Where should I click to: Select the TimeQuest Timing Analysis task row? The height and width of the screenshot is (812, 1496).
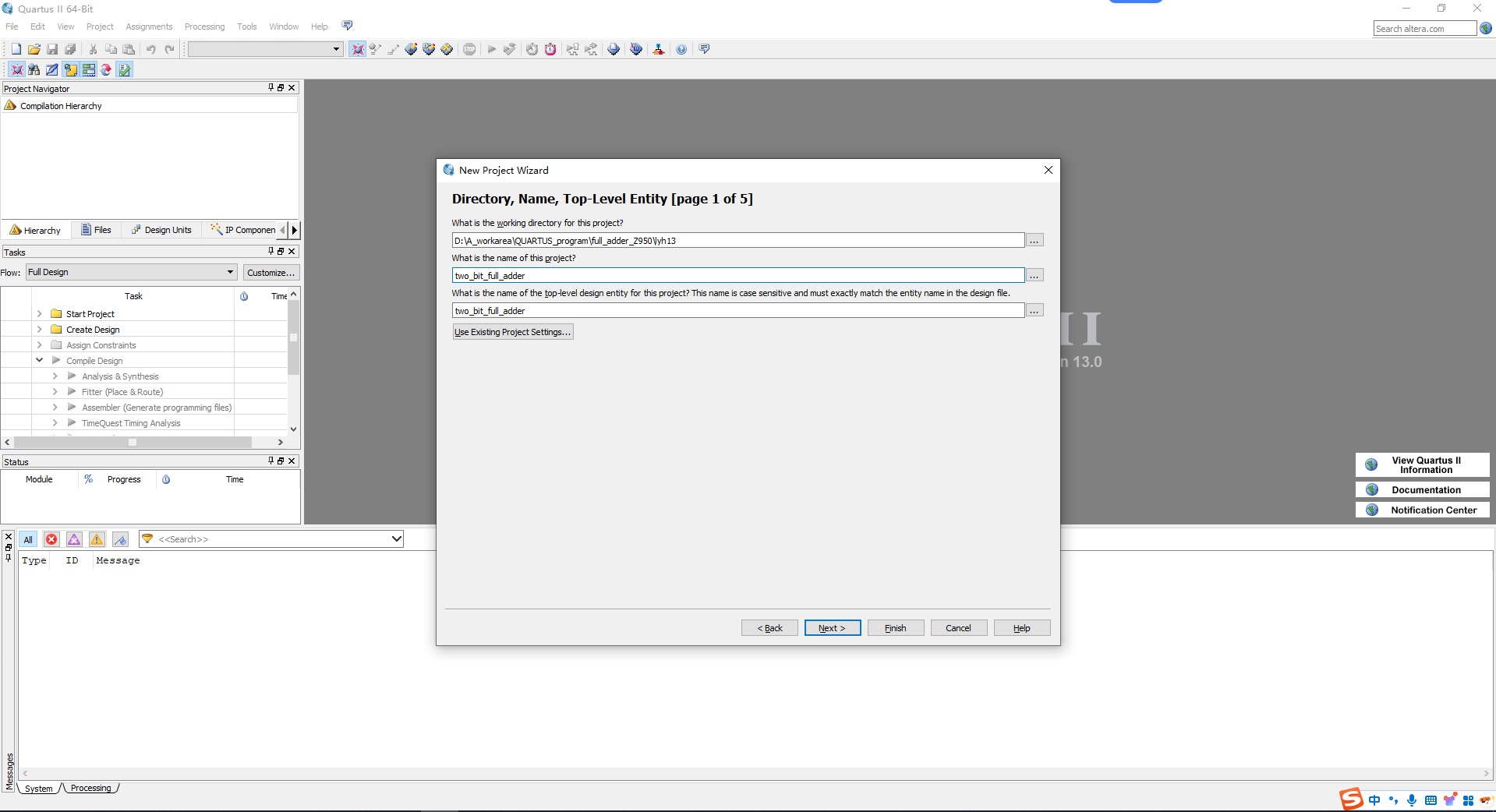(x=131, y=423)
